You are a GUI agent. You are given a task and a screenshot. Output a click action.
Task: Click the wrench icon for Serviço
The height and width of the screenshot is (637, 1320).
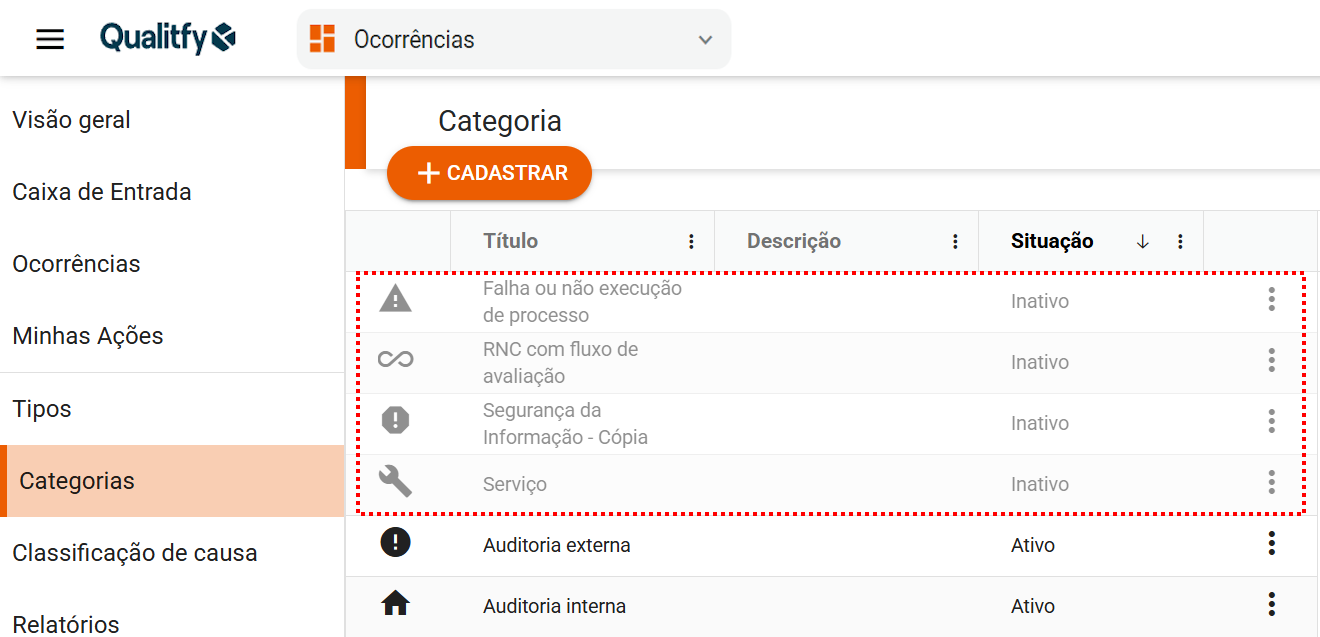pyautogui.click(x=396, y=482)
